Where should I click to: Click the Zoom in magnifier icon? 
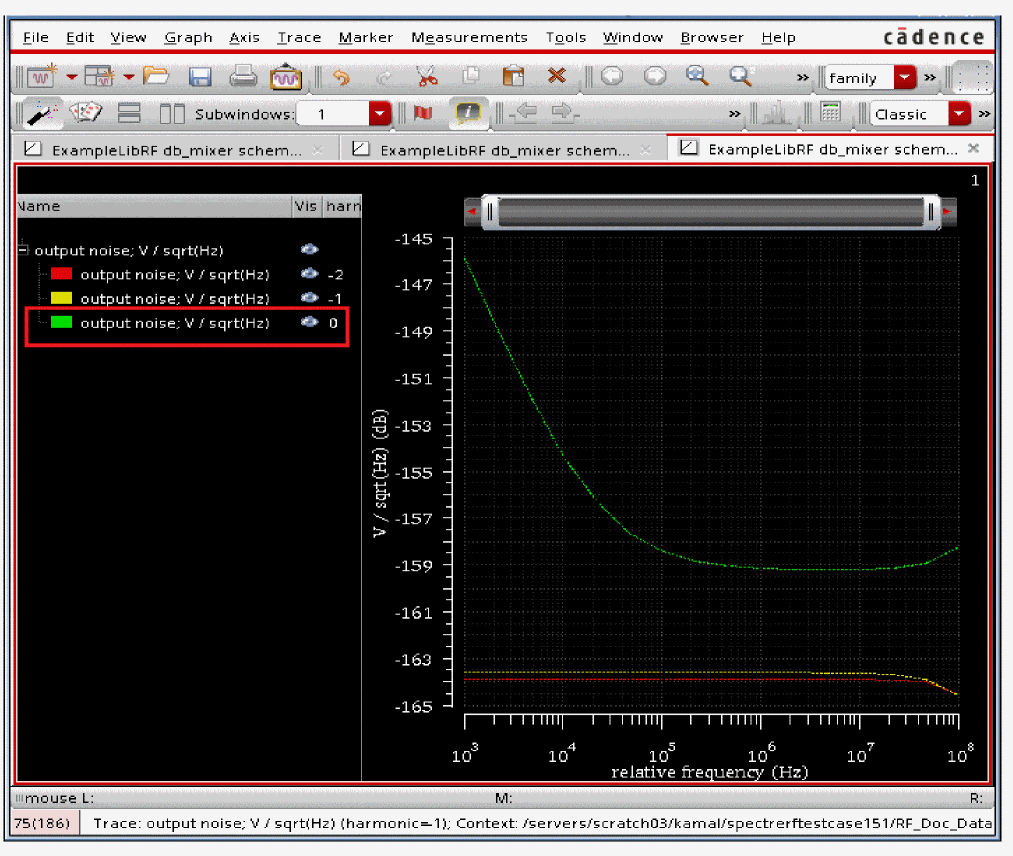[697, 76]
